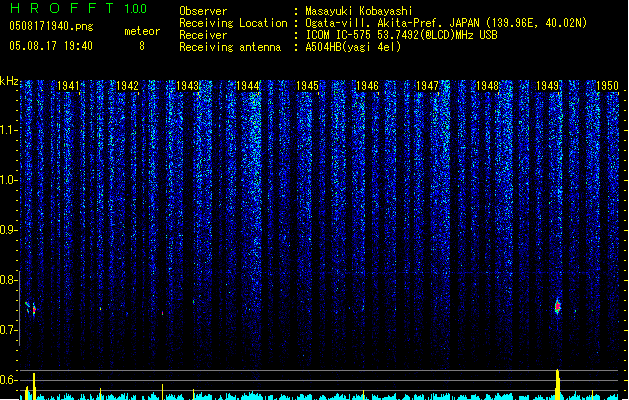Click the yellow intensity peak before 1941
Viewport: 629px width, 400px height.
tap(34, 386)
